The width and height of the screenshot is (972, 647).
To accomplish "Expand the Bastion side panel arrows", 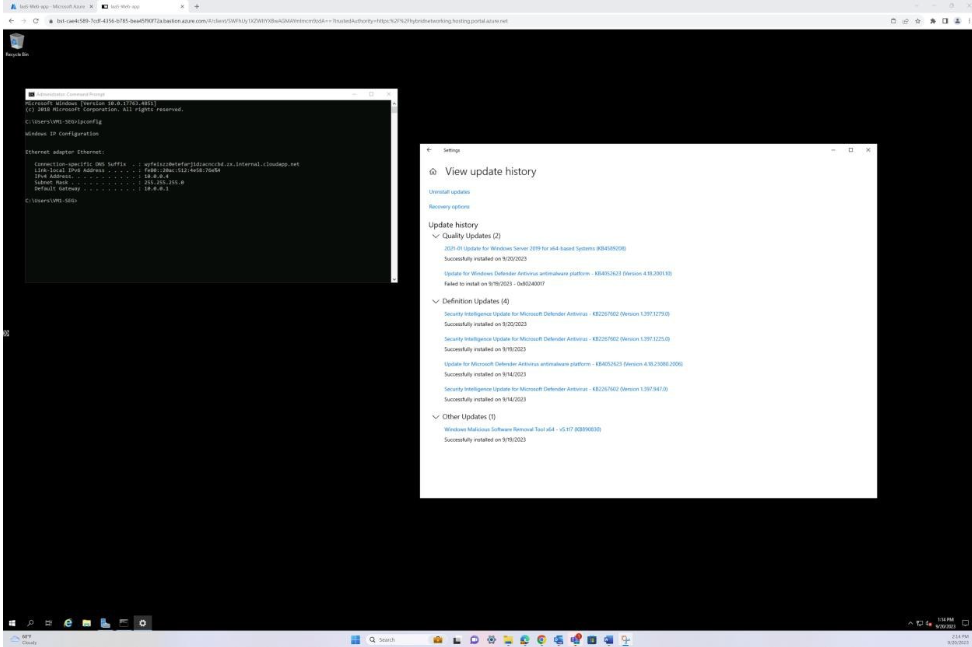I will tap(6, 333).
